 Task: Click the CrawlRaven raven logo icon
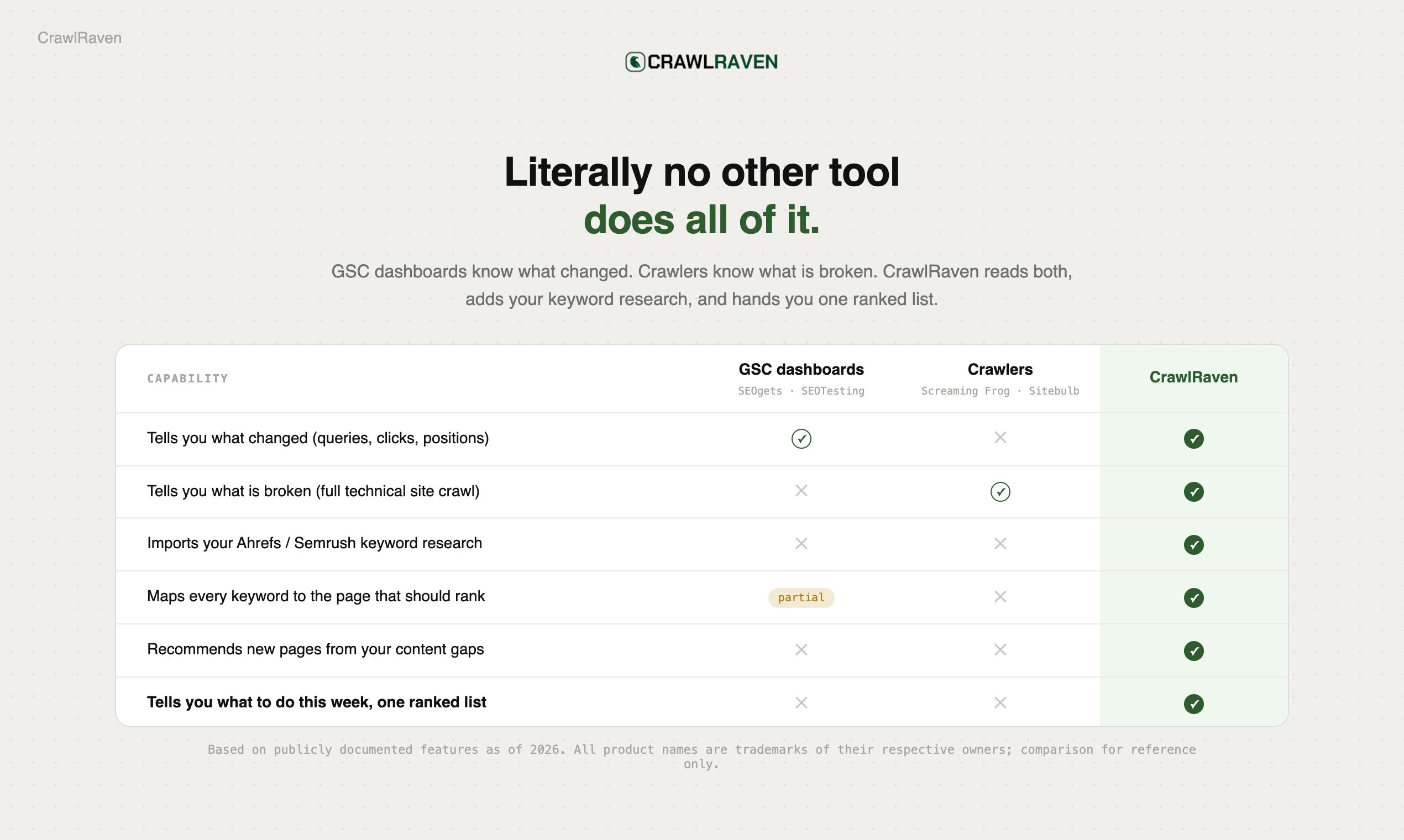635,62
